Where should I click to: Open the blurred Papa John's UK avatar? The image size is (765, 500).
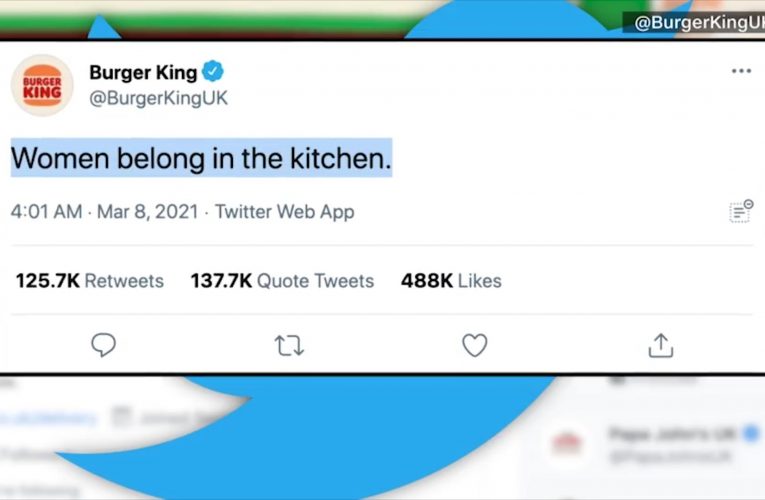click(x=566, y=442)
